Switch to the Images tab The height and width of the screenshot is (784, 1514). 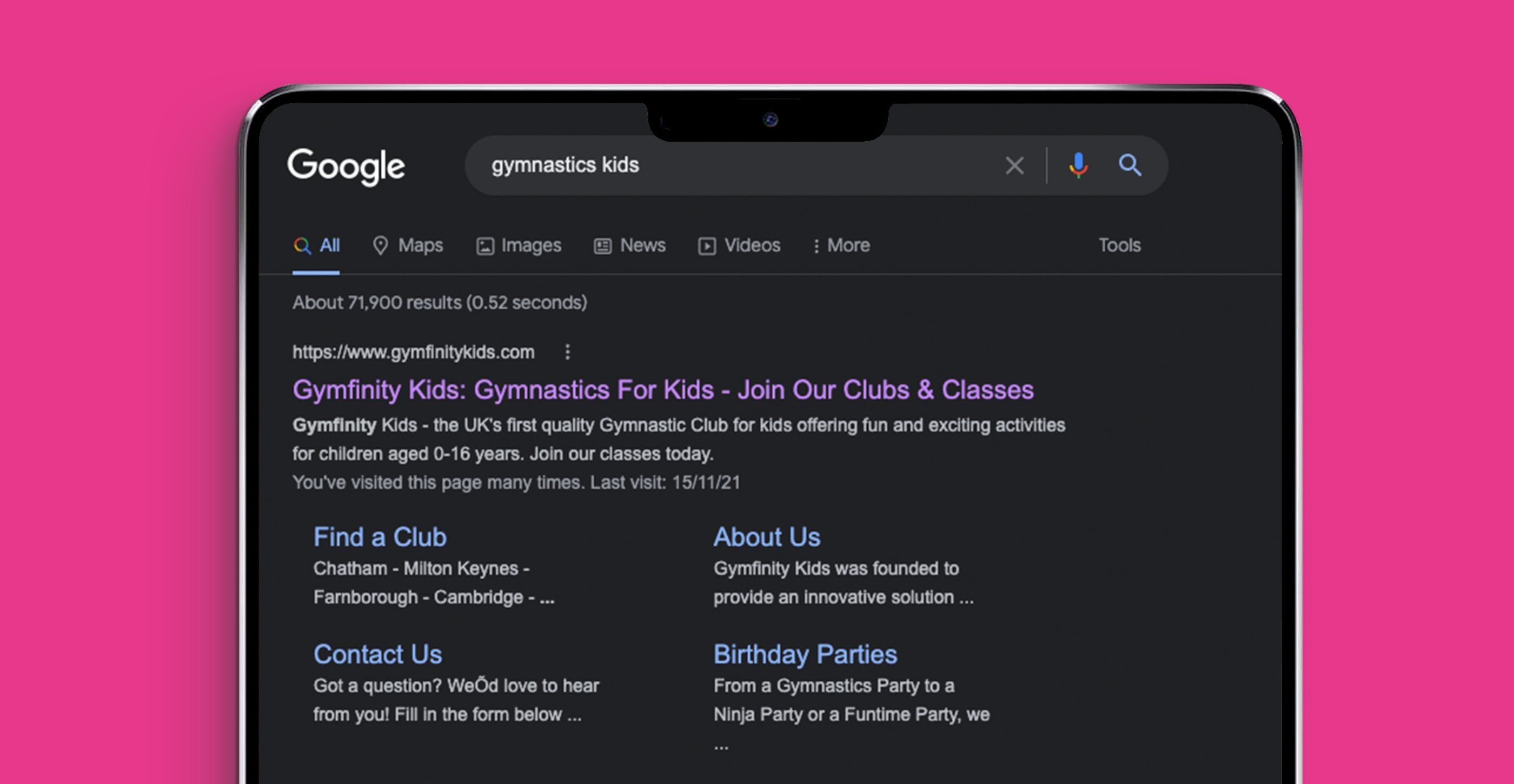[x=519, y=245]
